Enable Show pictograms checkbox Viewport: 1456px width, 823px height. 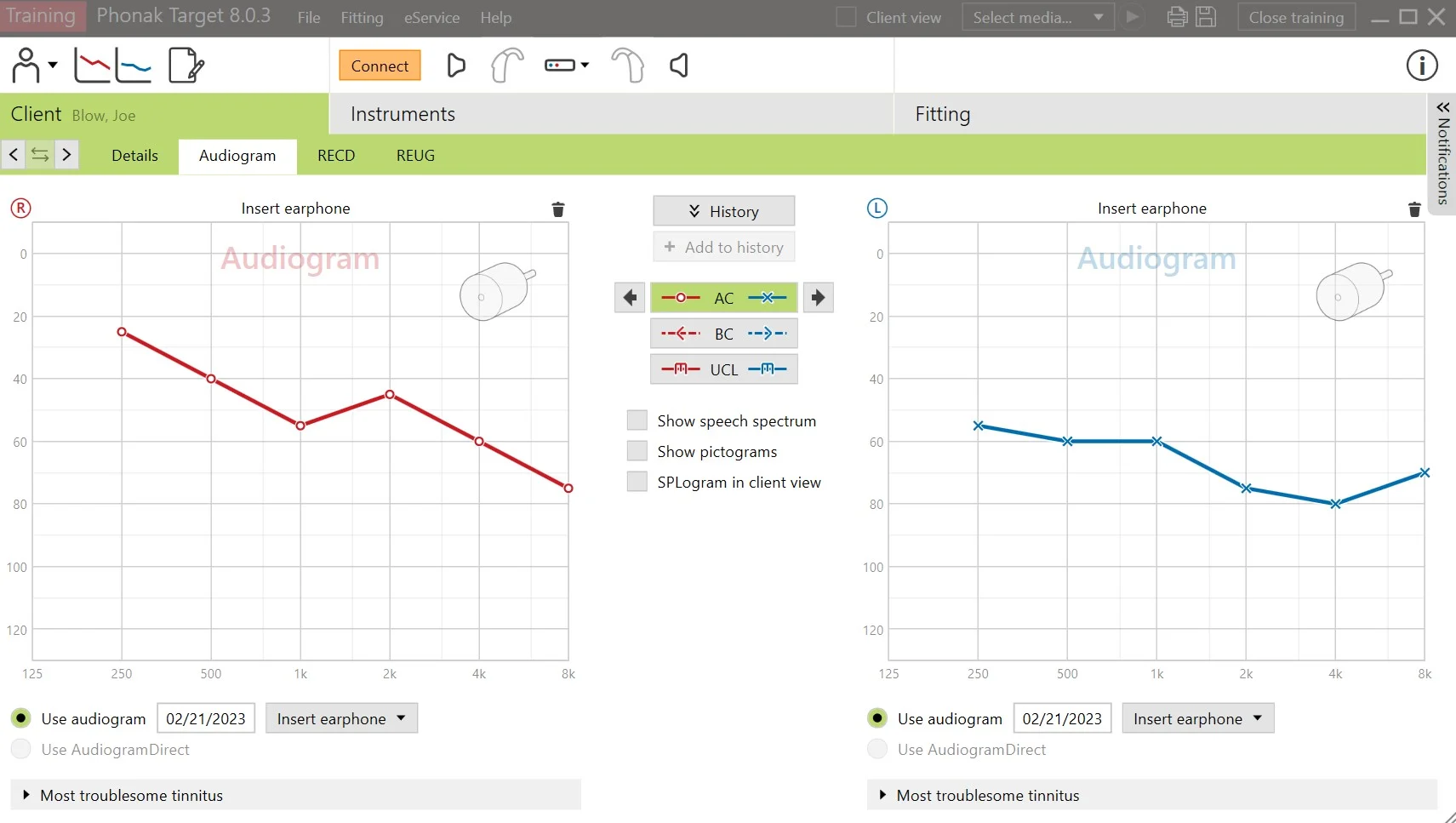(x=637, y=451)
